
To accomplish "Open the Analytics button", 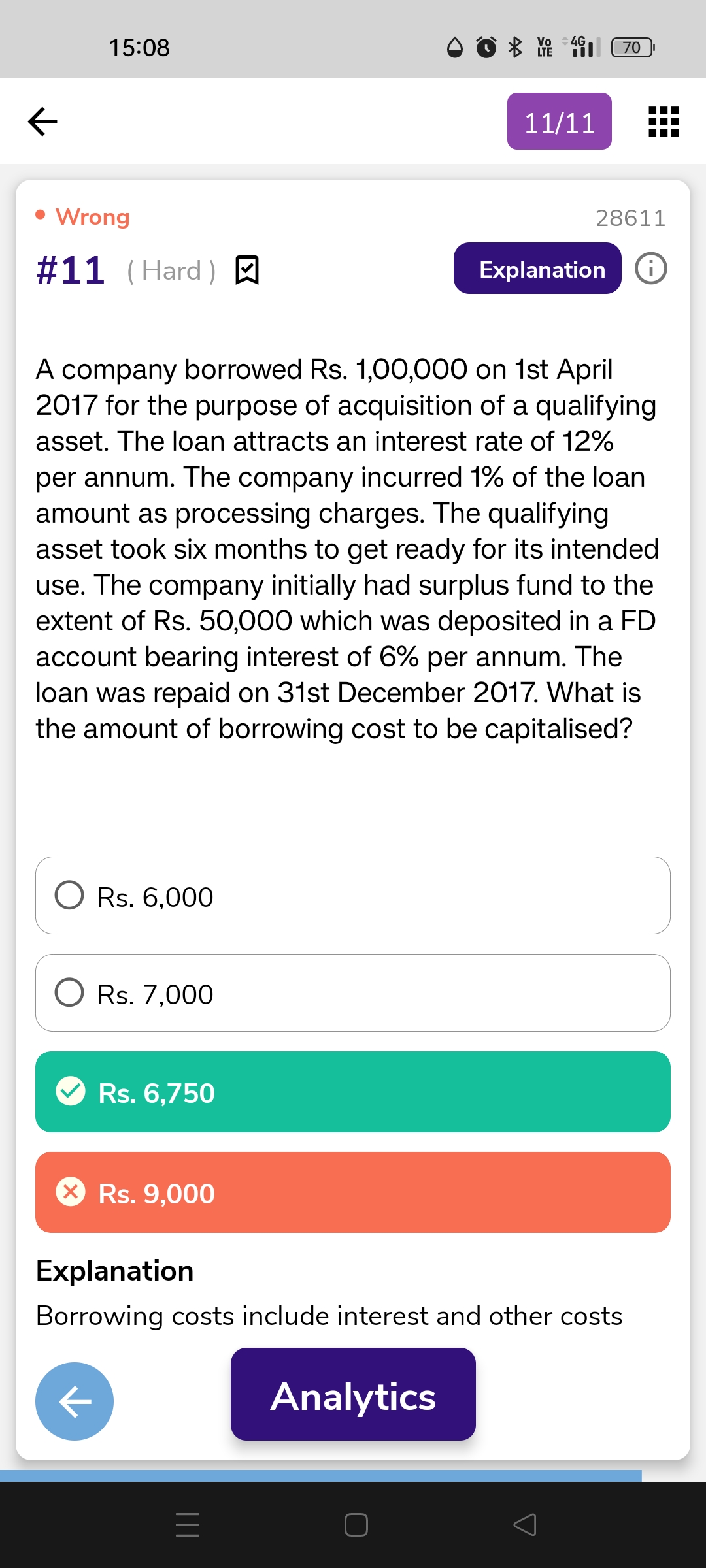I will click(x=353, y=1394).
